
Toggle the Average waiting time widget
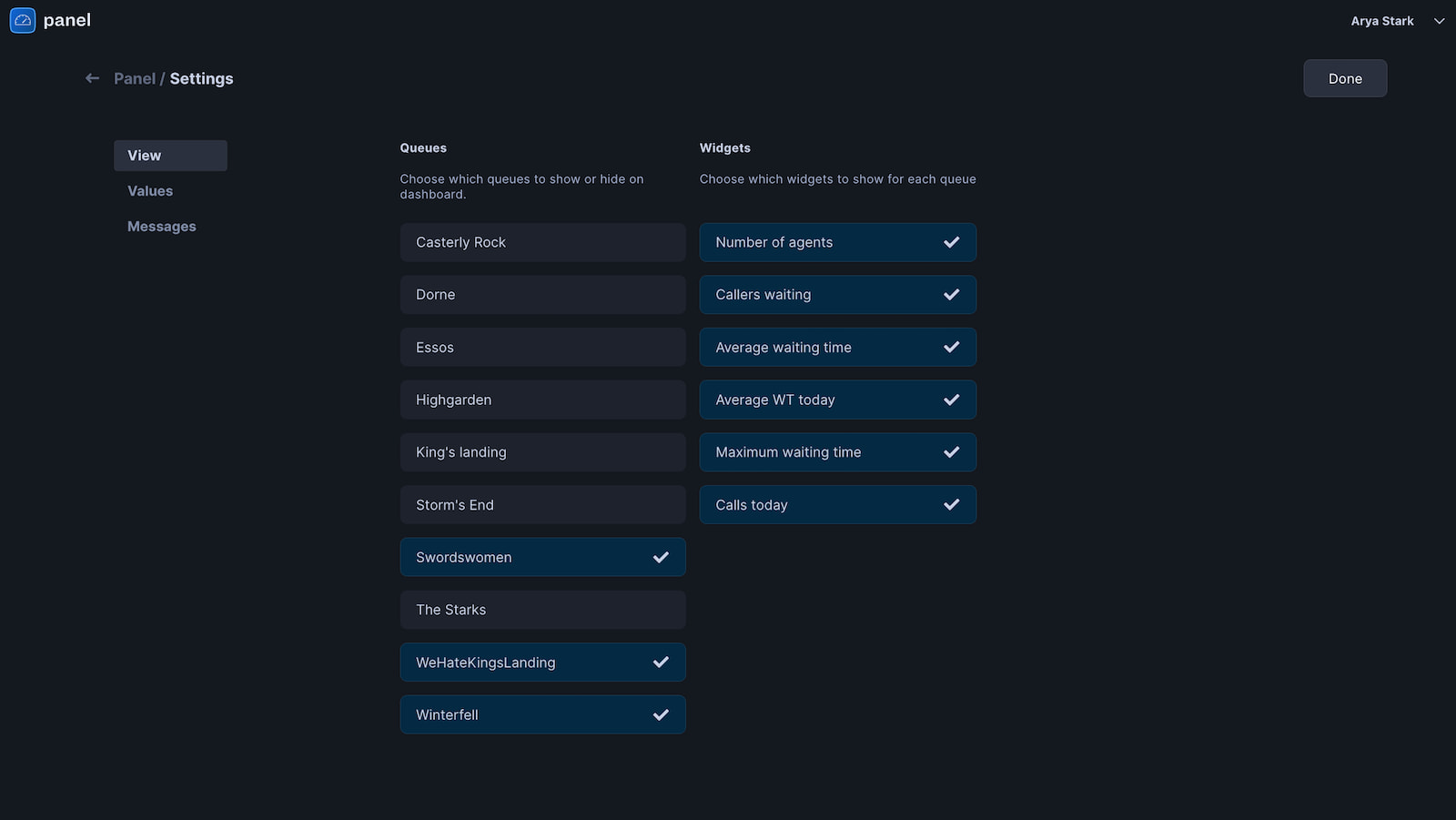(x=838, y=348)
